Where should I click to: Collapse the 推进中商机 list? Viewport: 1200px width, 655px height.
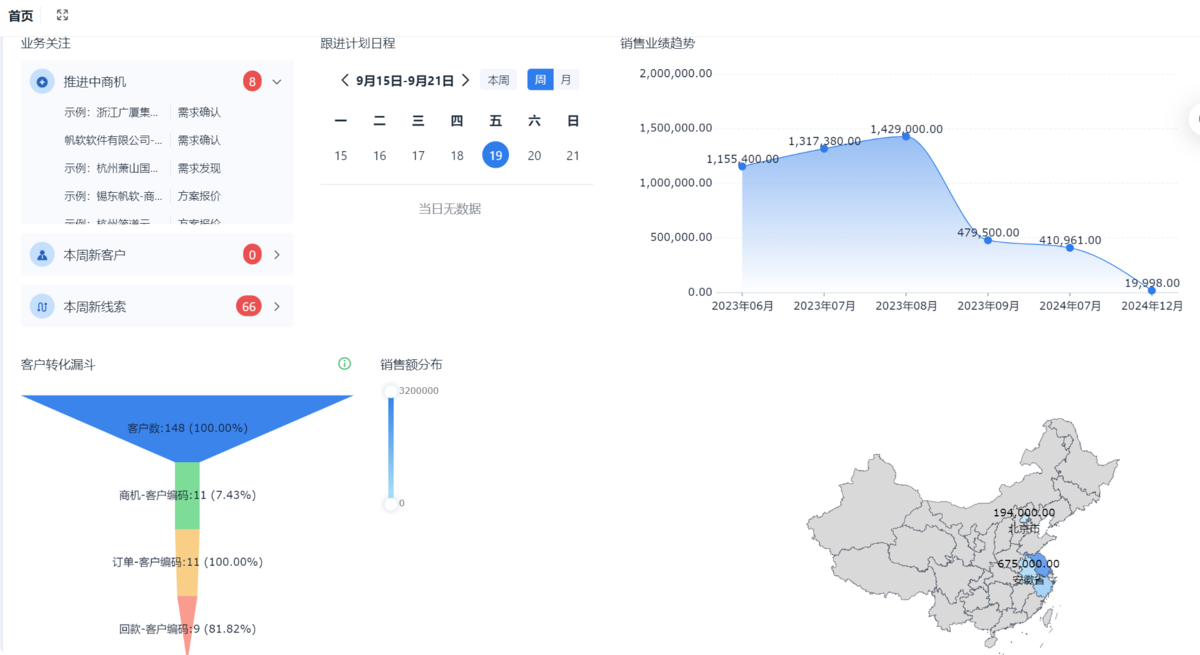point(277,81)
